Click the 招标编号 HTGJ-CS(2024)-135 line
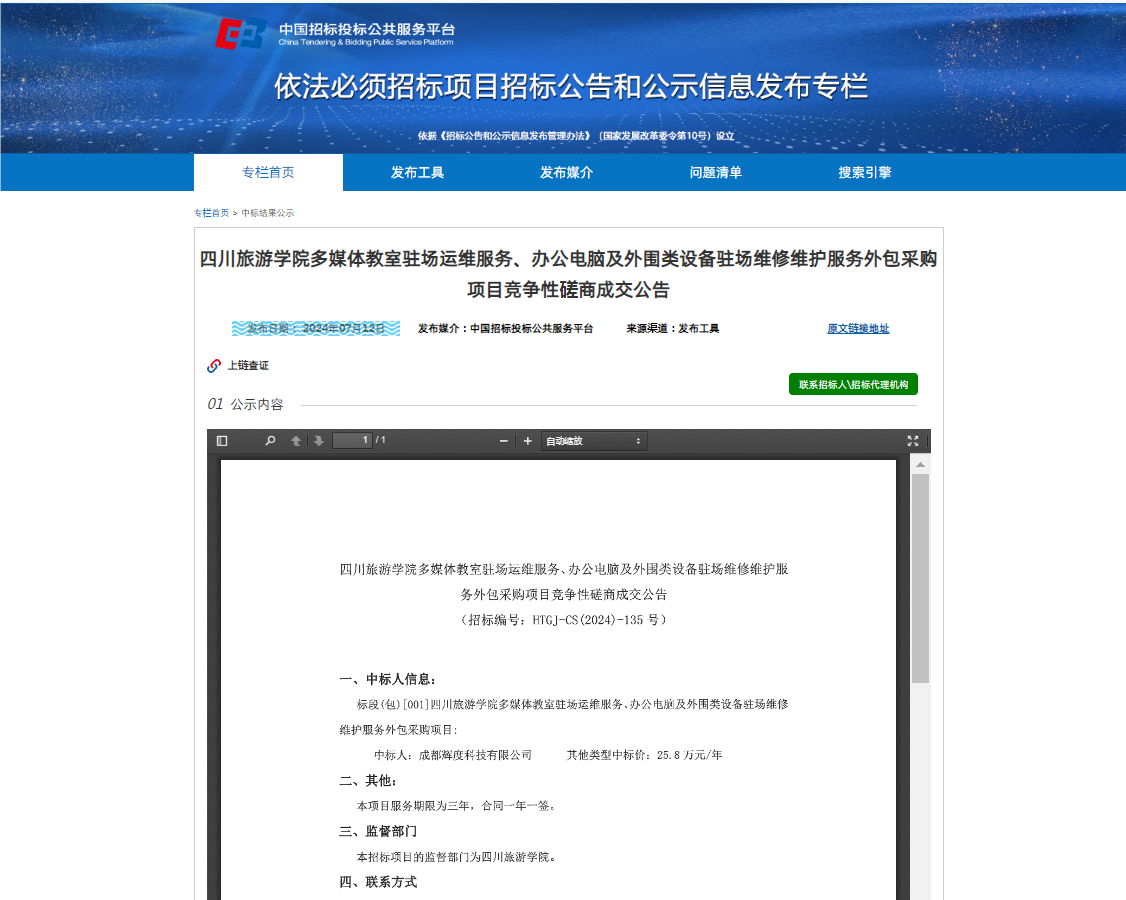 click(564, 620)
